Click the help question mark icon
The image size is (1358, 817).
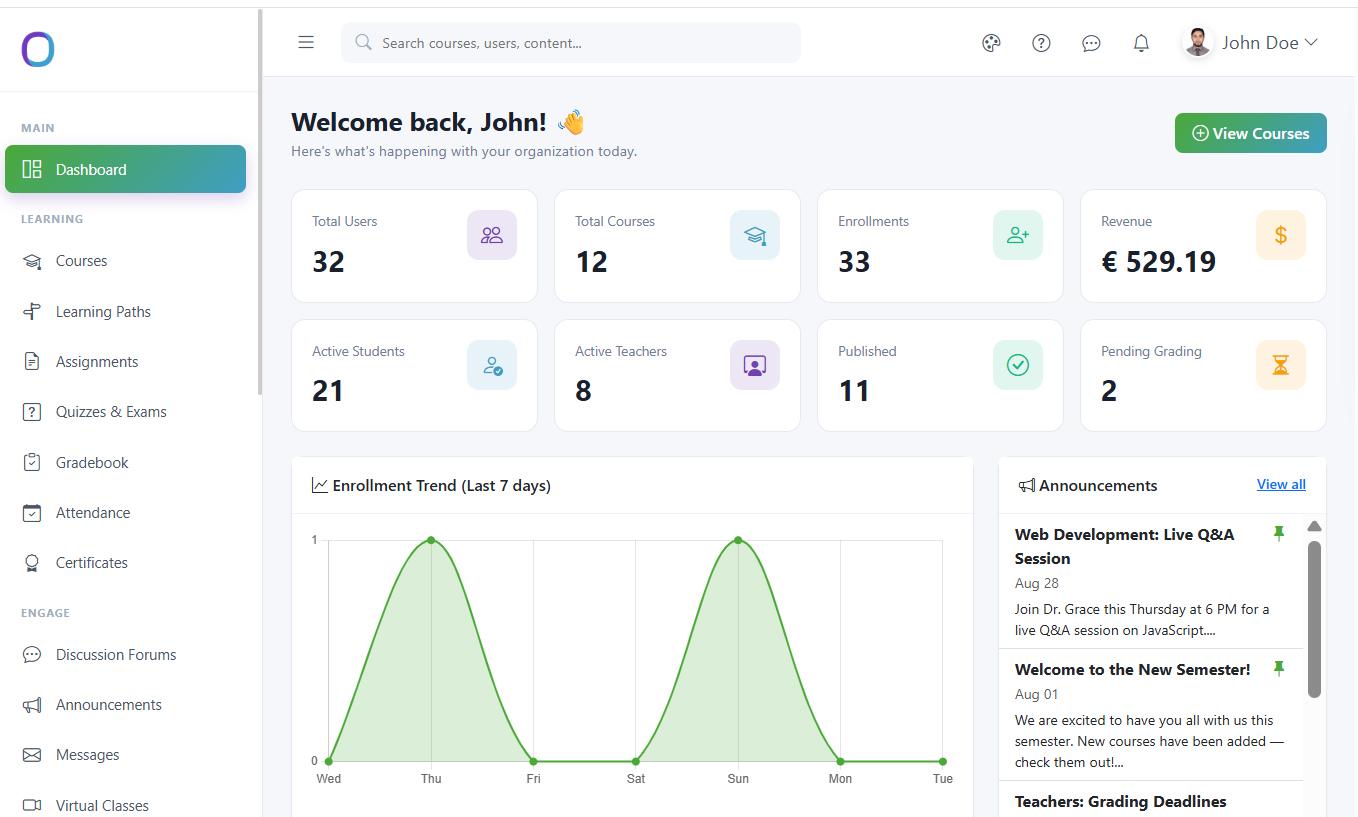coord(1041,43)
